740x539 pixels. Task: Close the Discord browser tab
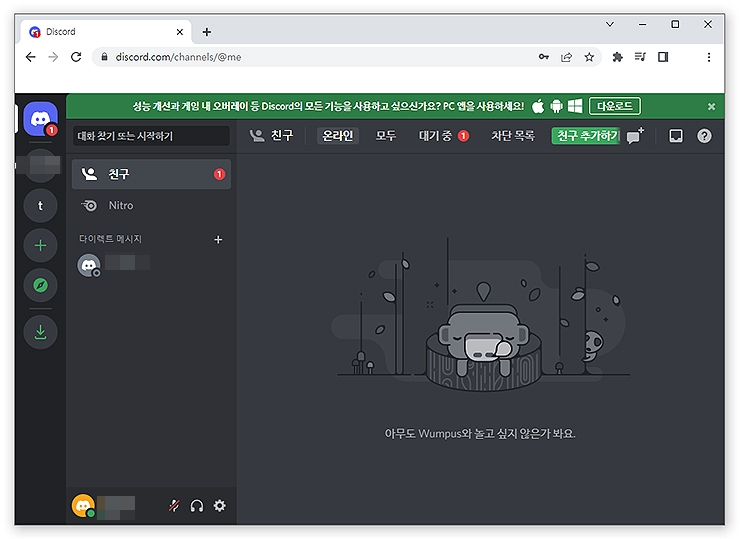(180, 32)
